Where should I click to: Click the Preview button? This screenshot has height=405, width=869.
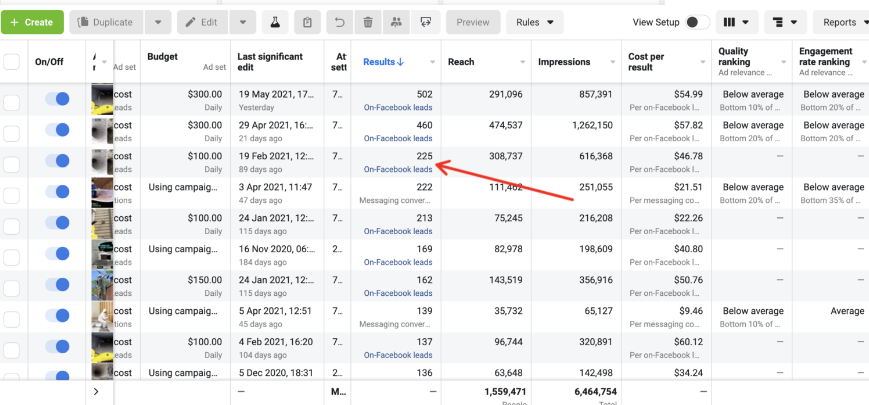tap(473, 22)
